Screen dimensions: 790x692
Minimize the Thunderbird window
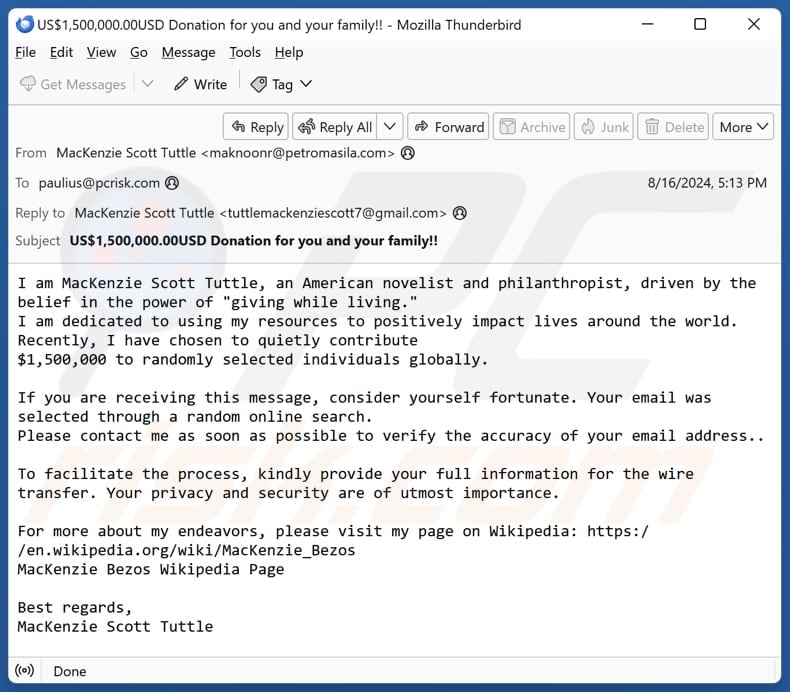pos(647,24)
